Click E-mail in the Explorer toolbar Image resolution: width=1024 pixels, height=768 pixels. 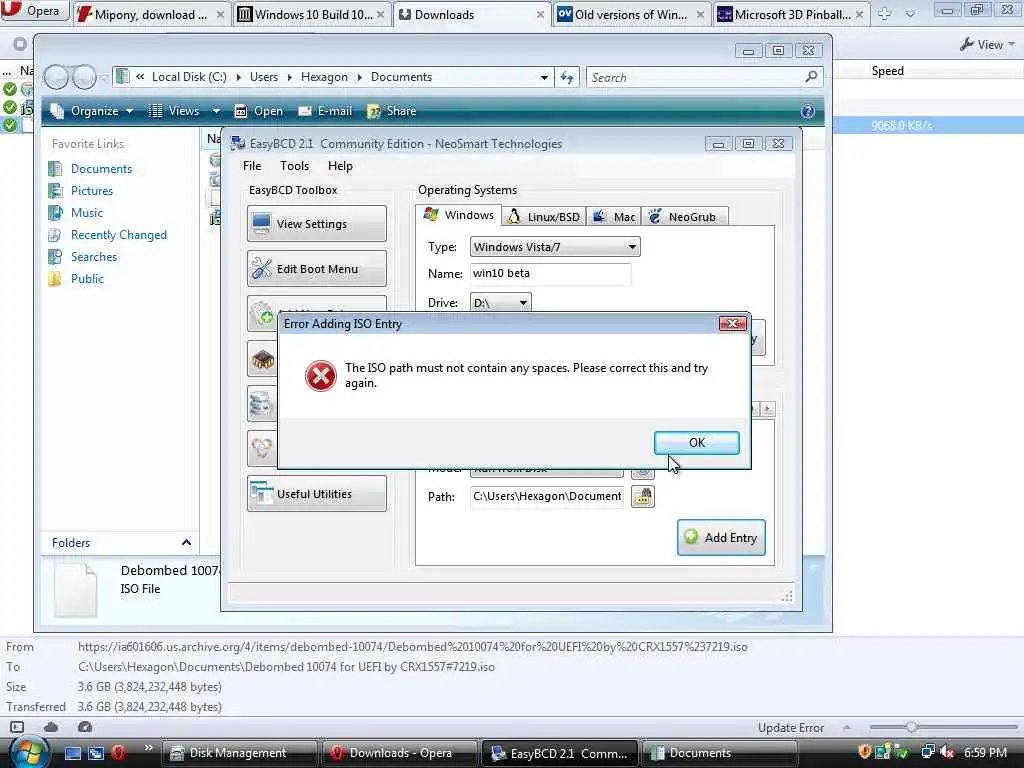click(325, 111)
